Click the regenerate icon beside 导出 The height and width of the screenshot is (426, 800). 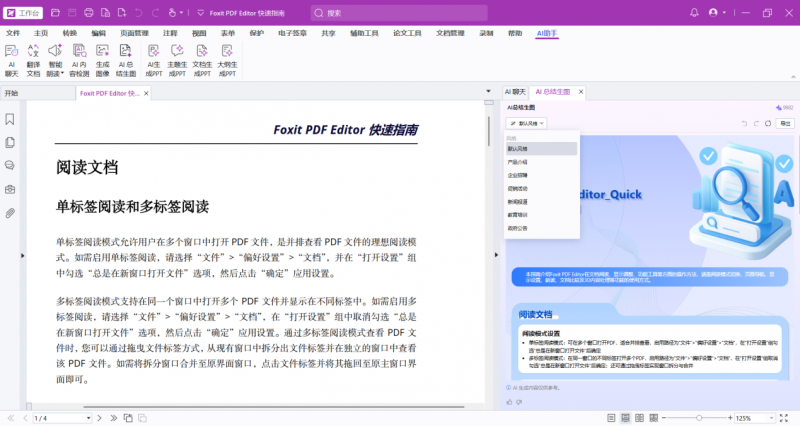767,124
